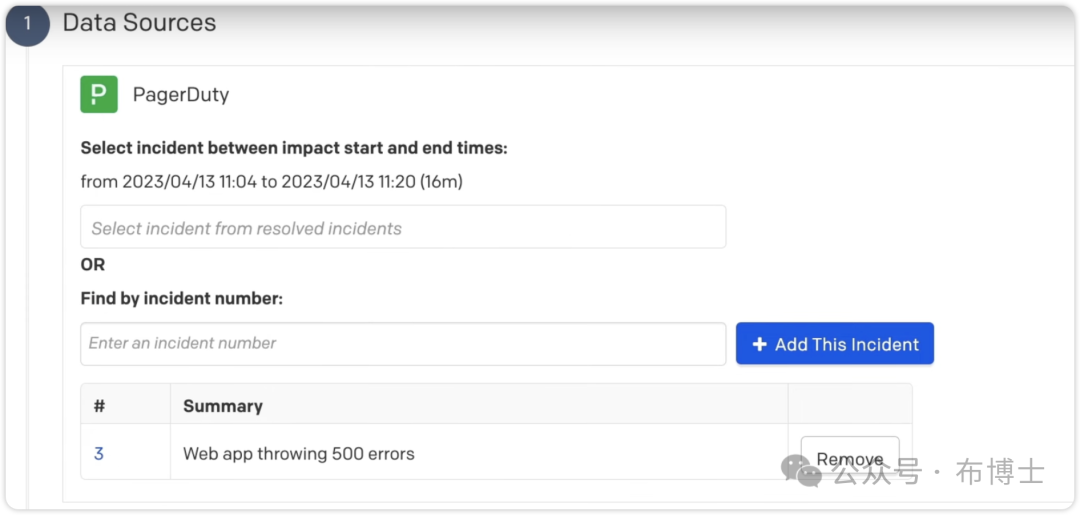Screen dimensions: 1080x515
Task: Click the 2023/04/13 impact time range text
Action: pyautogui.click(x=271, y=182)
